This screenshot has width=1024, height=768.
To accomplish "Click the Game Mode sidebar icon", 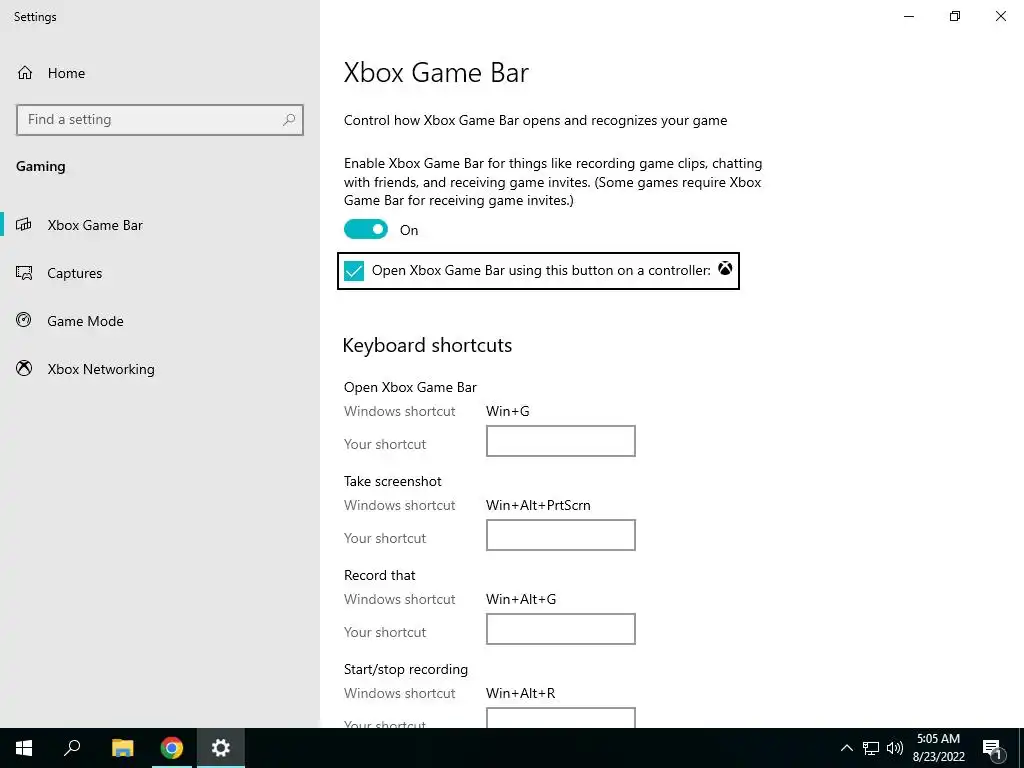I will pyautogui.click(x=24, y=321).
